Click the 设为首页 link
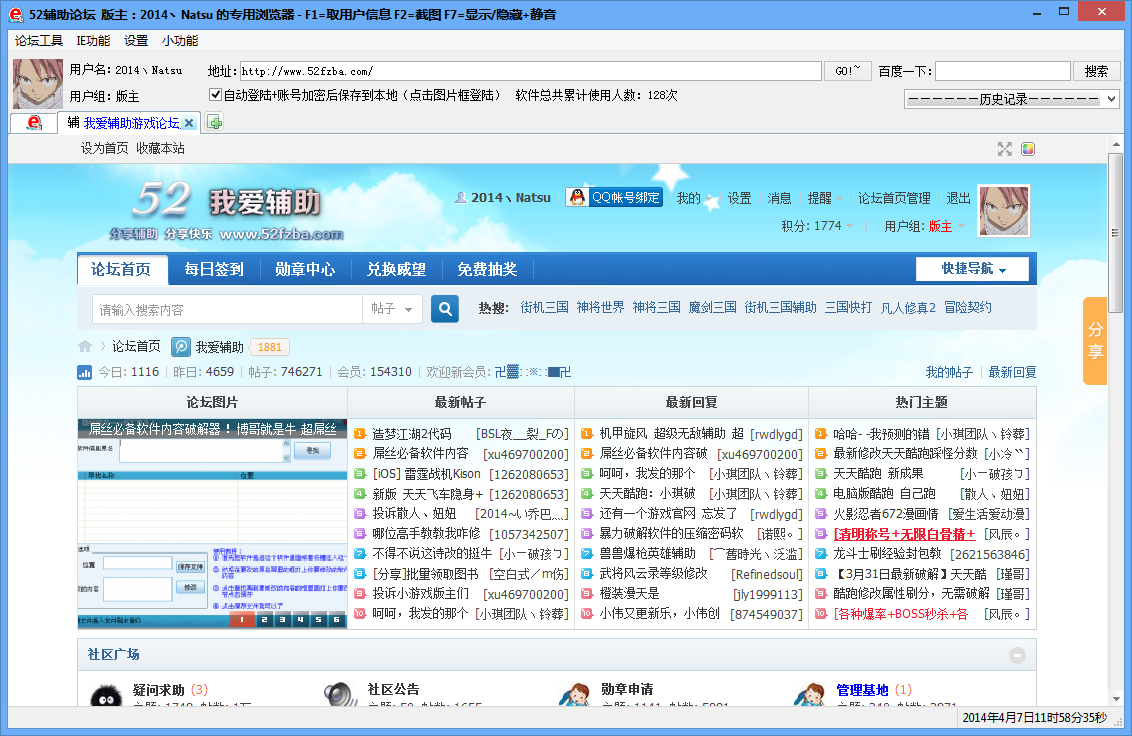The width and height of the screenshot is (1132, 736). pyautogui.click(x=105, y=148)
